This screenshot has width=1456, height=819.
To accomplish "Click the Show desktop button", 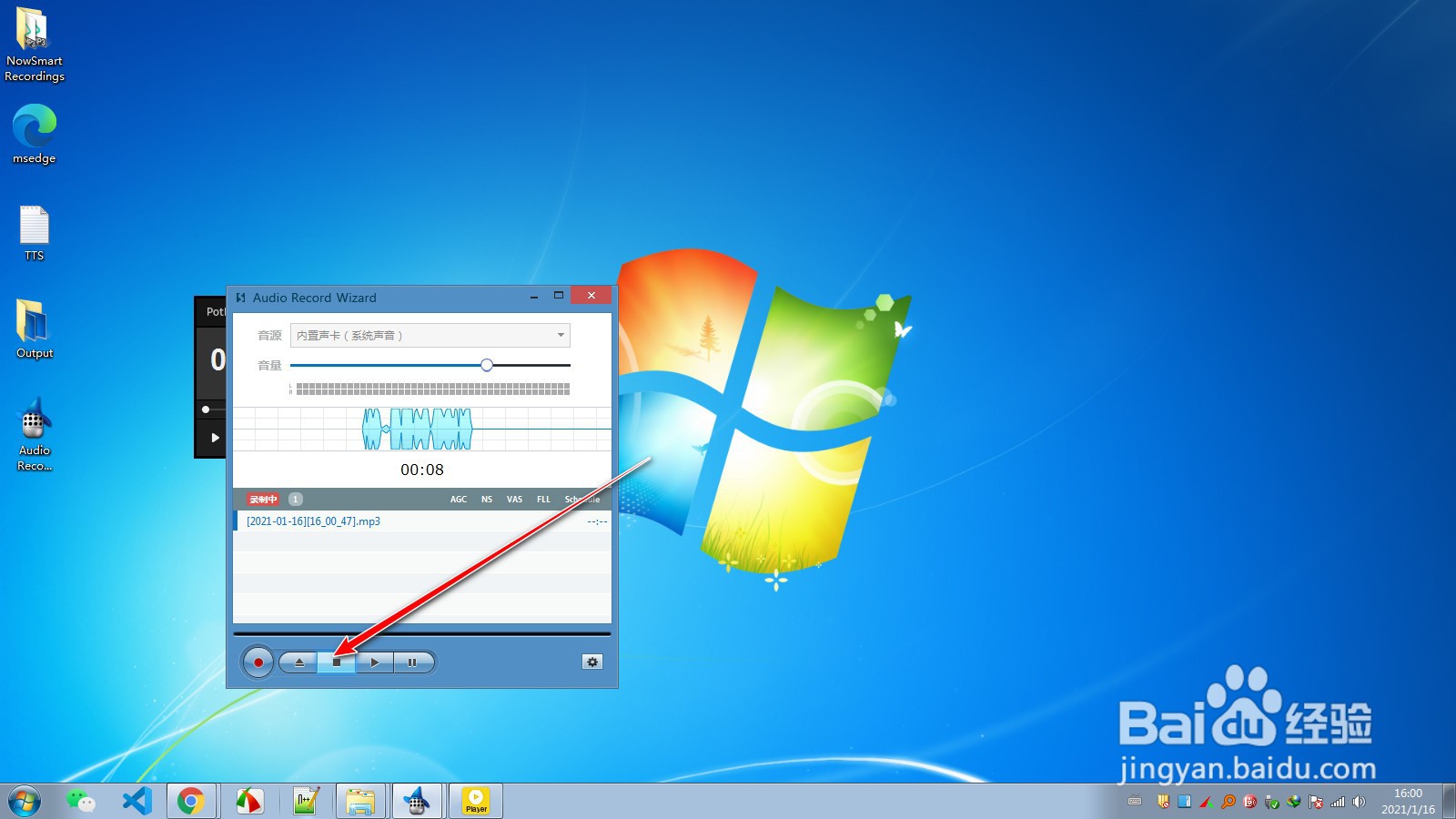I will click(1449, 802).
